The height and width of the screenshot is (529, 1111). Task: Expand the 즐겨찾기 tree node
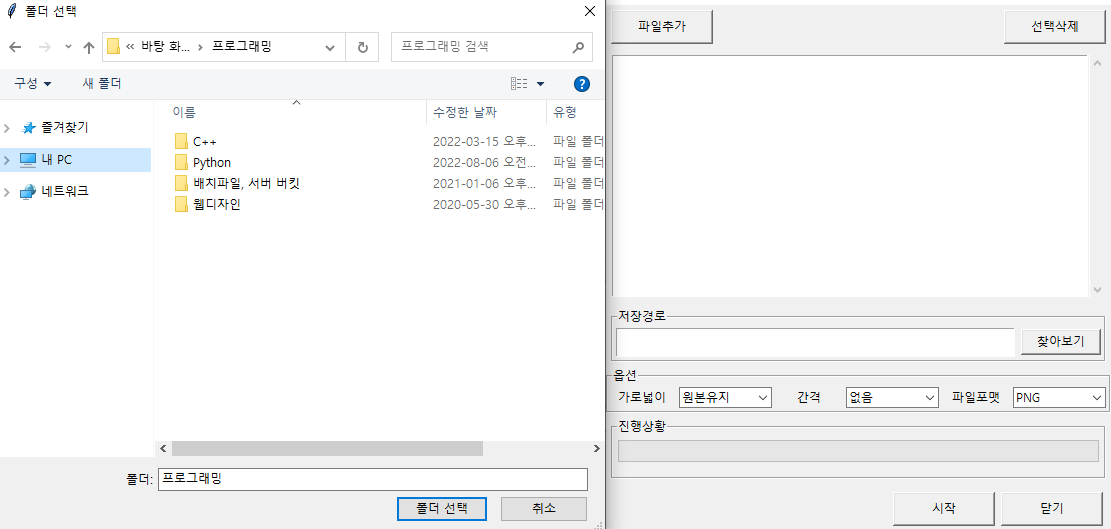(7, 129)
